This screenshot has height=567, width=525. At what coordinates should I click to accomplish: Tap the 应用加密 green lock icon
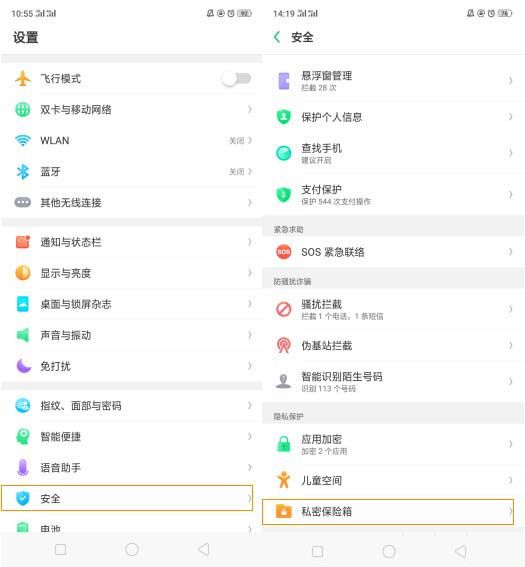283,444
